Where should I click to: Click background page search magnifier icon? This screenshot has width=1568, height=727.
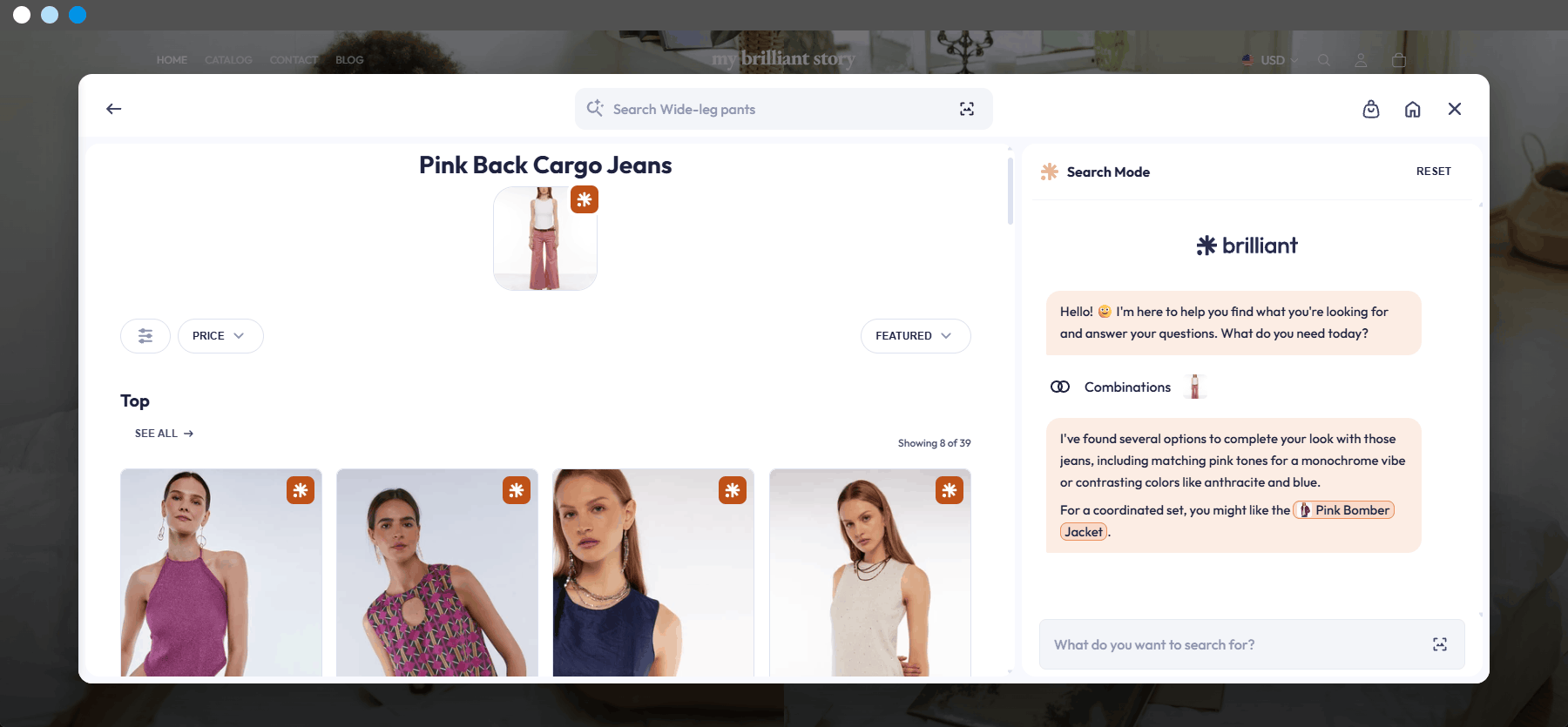1324,60
